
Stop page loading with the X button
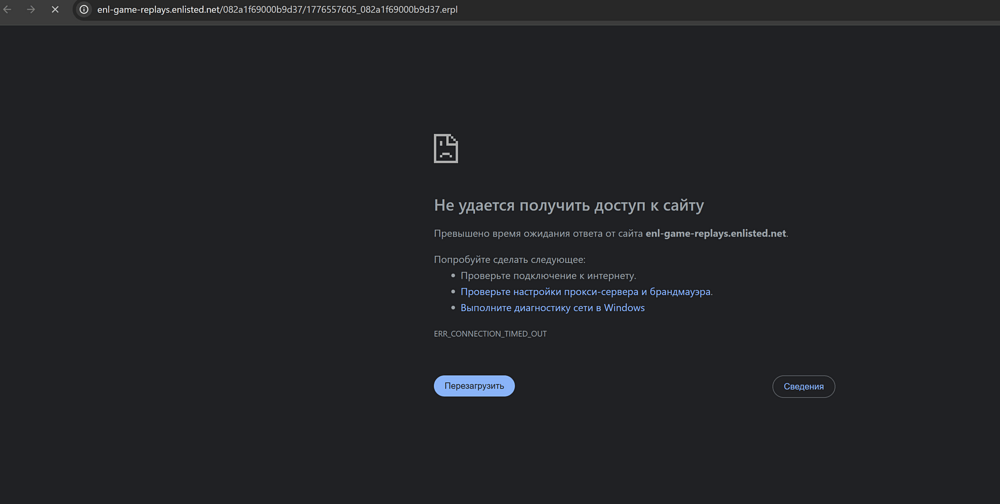pyautogui.click(x=55, y=10)
